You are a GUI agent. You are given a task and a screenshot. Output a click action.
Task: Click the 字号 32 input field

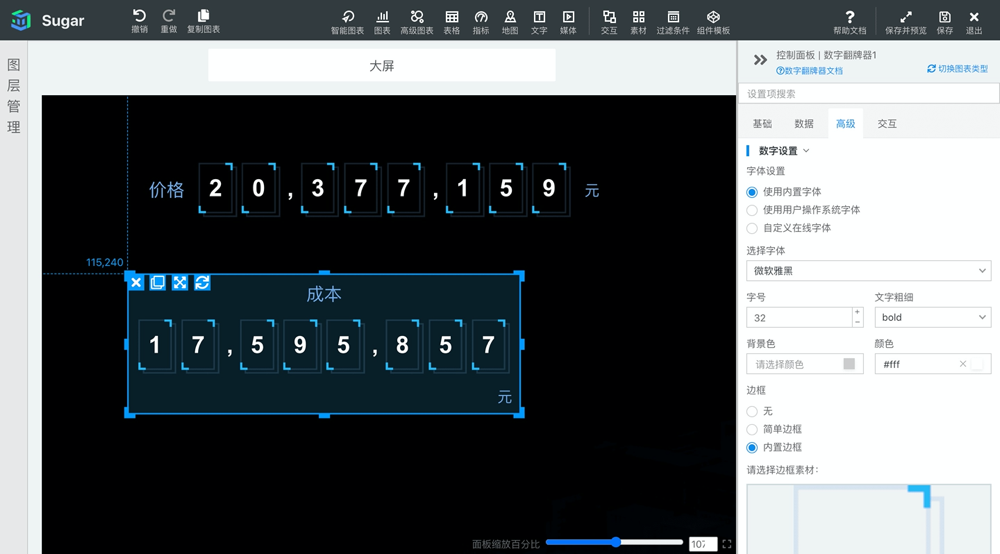click(799, 317)
